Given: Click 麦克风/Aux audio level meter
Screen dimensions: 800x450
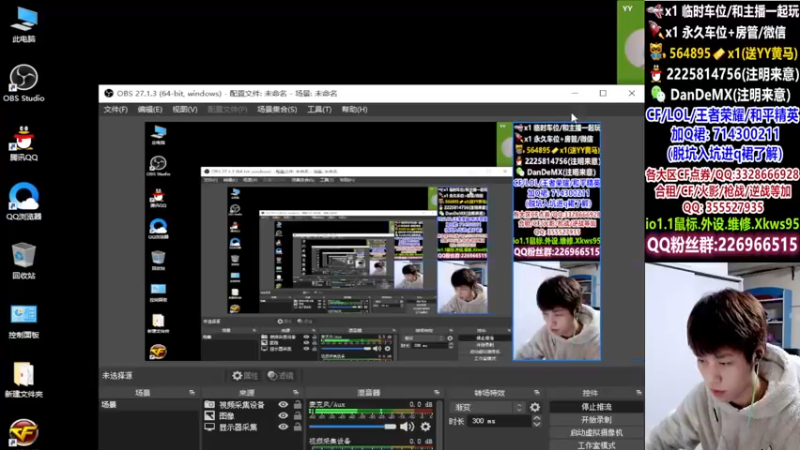Looking at the screenshot, I should [371, 411].
